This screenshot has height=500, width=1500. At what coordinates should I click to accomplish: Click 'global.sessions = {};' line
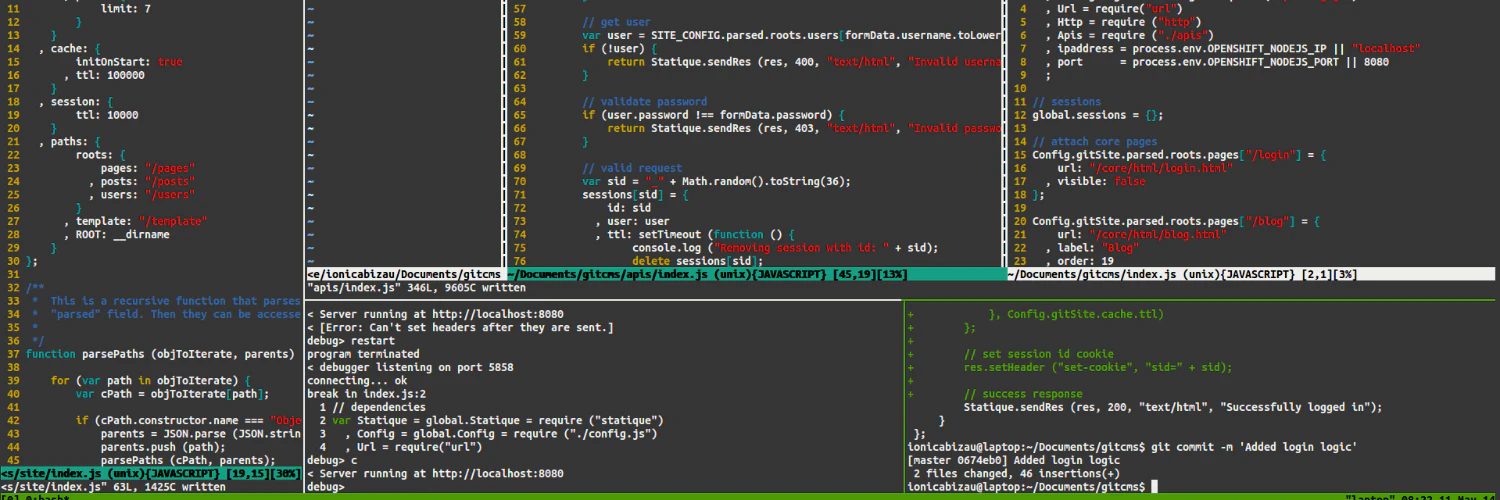pyautogui.click(x=1098, y=115)
